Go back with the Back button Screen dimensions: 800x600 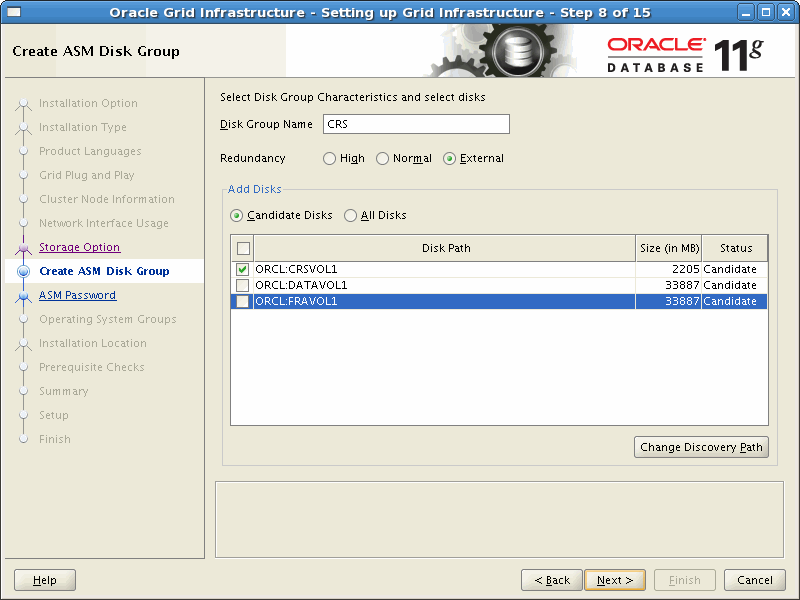[552, 580]
